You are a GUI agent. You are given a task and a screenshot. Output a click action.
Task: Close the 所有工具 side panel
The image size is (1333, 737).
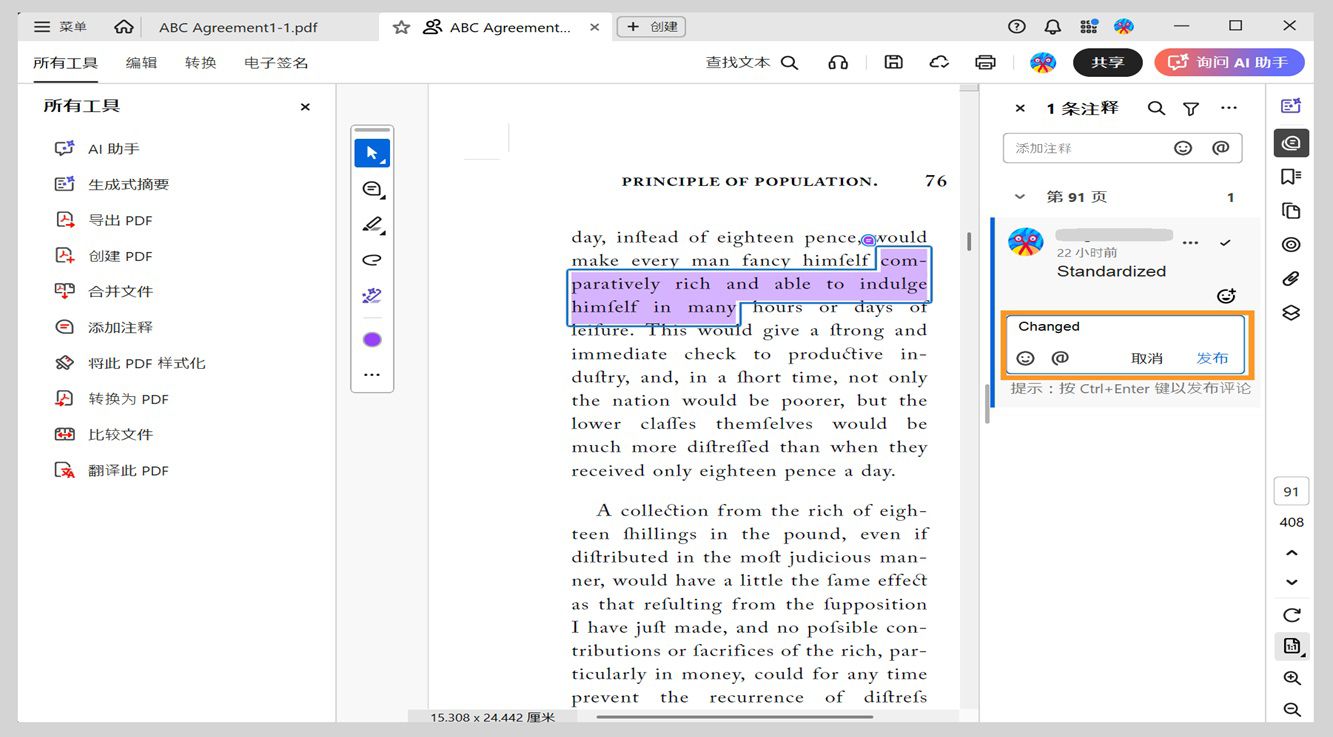pos(305,107)
